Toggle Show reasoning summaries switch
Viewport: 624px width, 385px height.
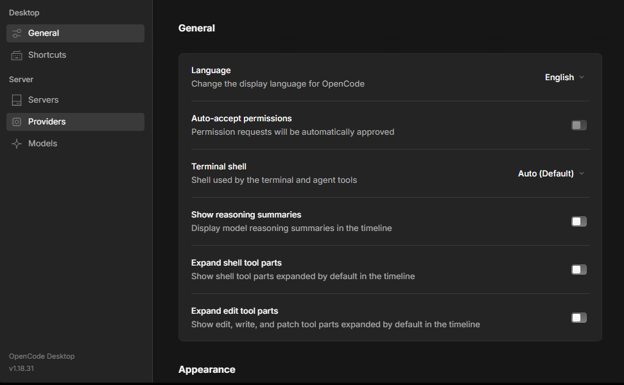click(x=579, y=221)
